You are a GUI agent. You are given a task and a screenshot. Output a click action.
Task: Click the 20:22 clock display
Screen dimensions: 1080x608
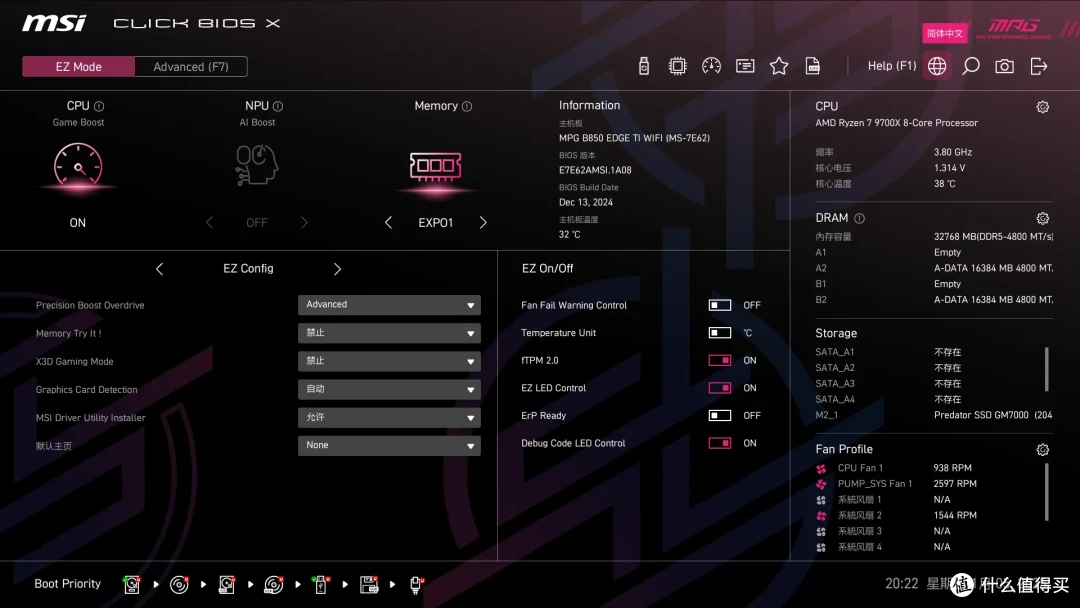[902, 584]
